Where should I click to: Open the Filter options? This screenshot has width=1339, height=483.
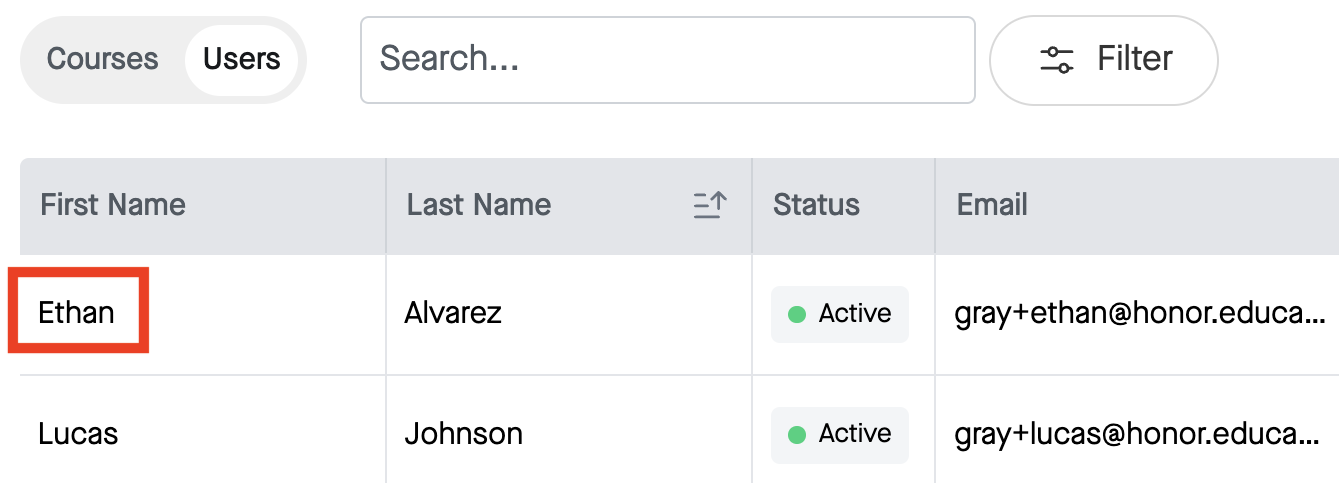tap(1104, 60)
